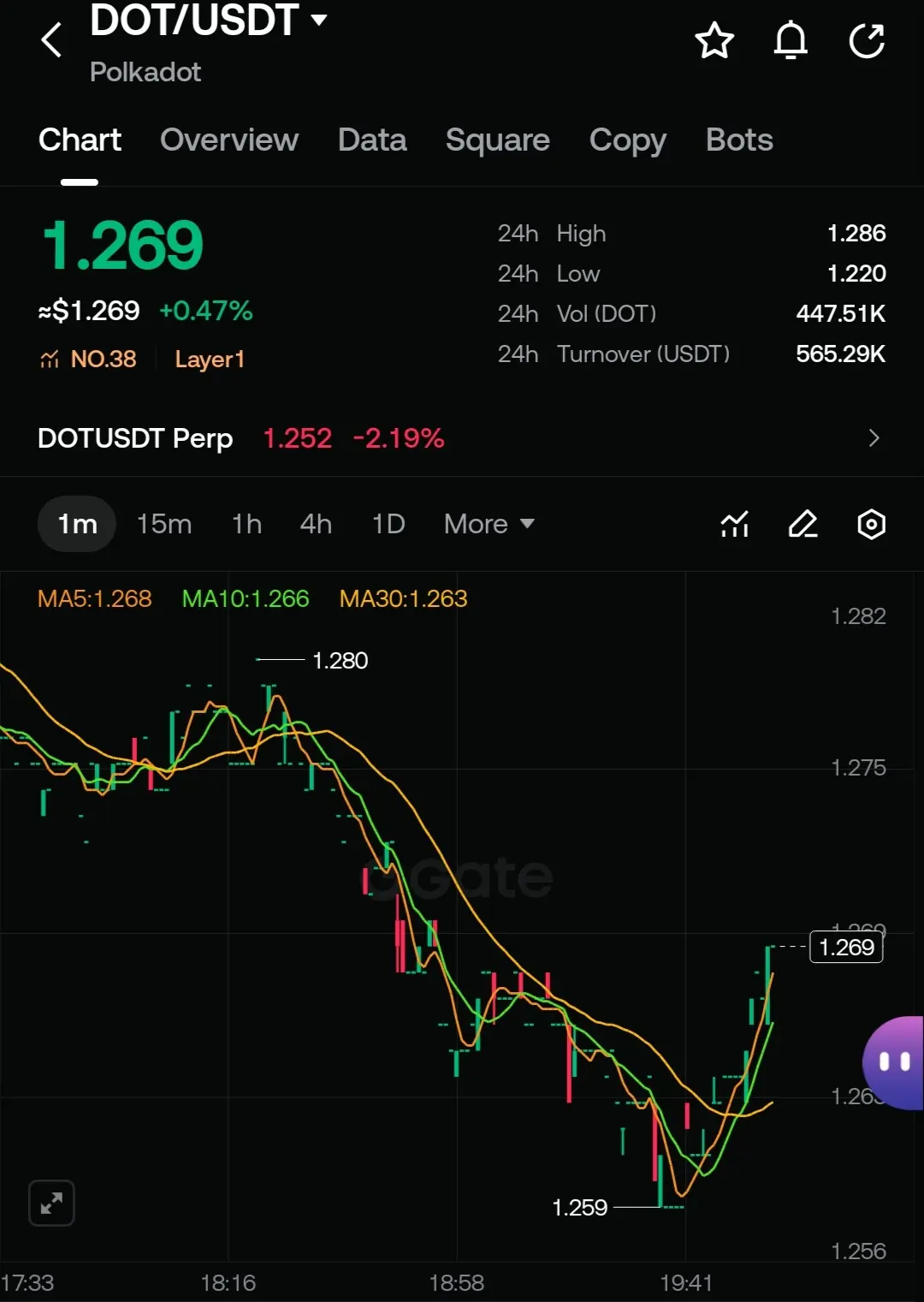The width and height of the screenshot is (924, 1302).
Task: Open price alert bell icon
Action: [x=791, y=40]
